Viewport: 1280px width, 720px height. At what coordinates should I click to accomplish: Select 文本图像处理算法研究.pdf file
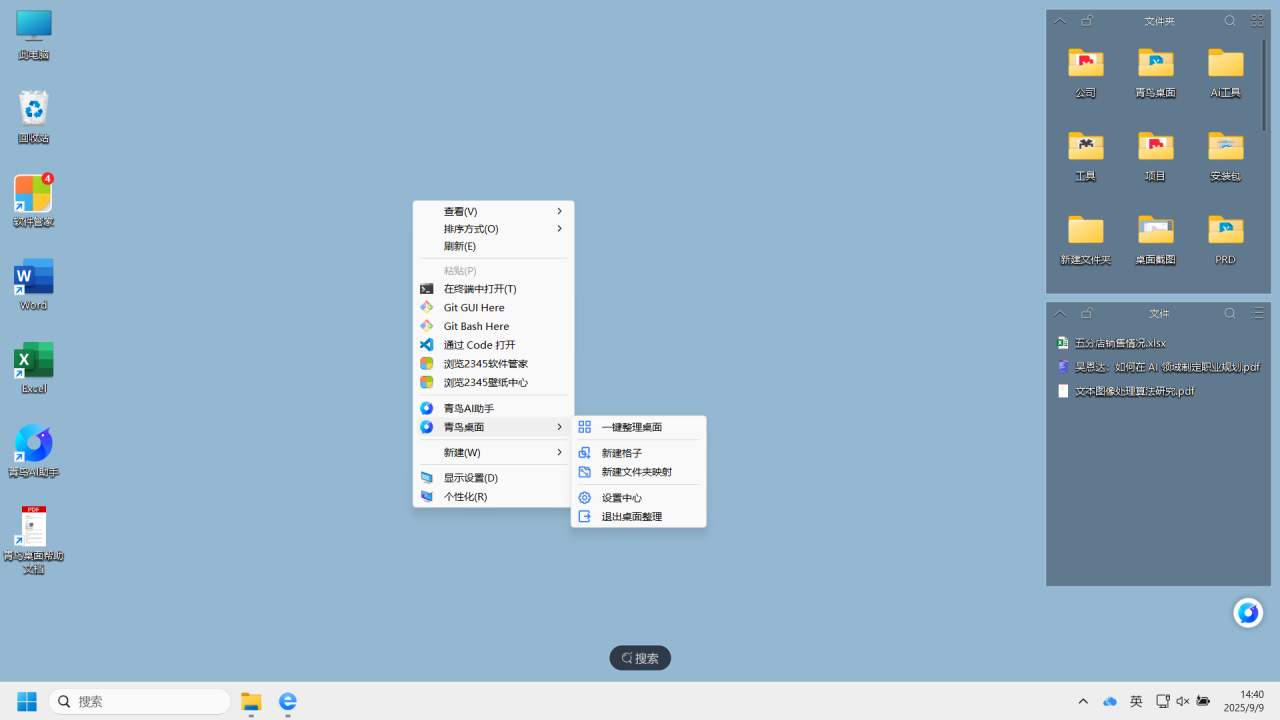click(1126, 391)
